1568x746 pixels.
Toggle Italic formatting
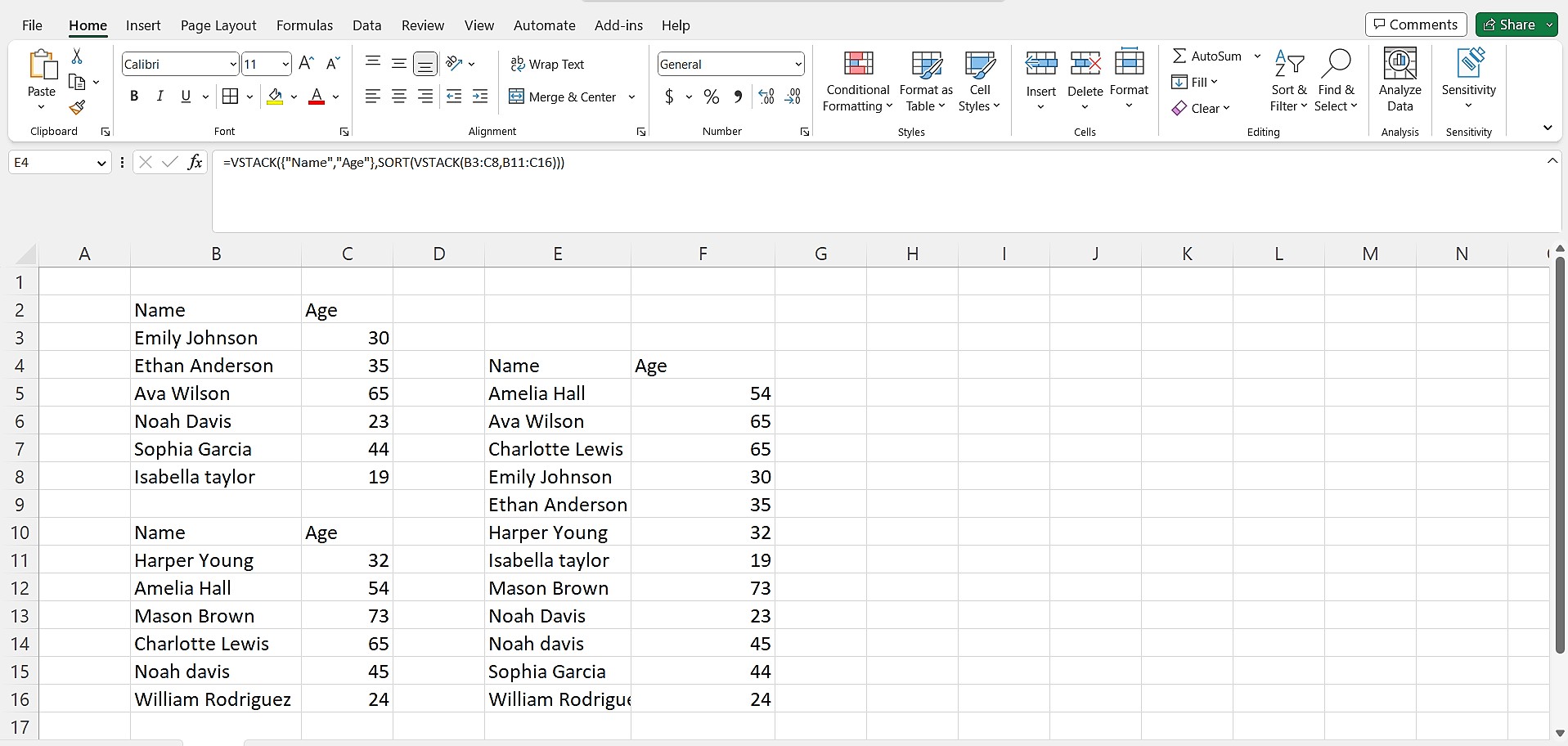pyautogui.click(x=160, y=97)
